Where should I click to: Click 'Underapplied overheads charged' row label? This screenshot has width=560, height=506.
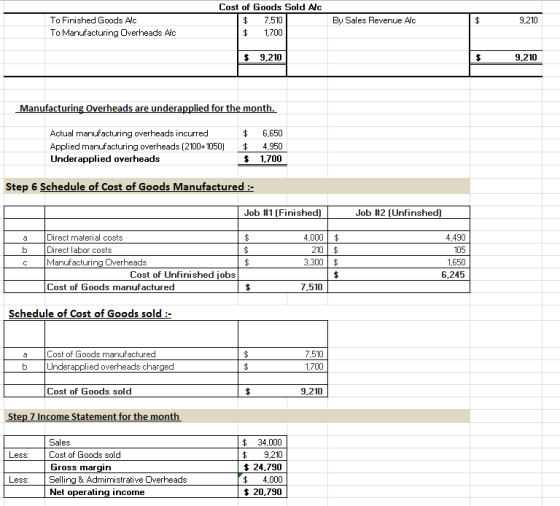point(110,367)
